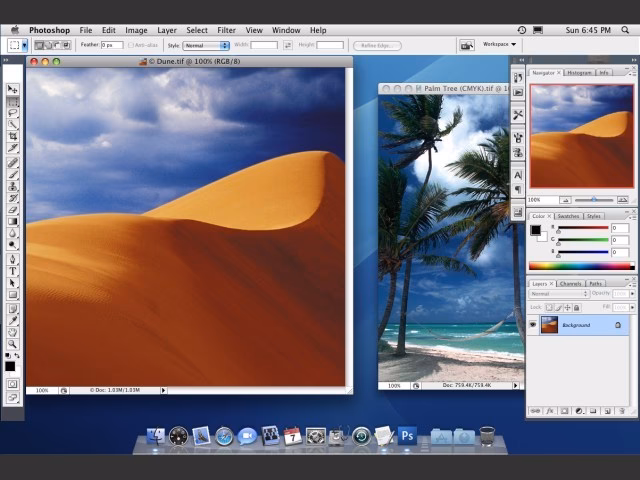
Task: Open the Style dropdown set to Normal
Action: coord(207,45)
